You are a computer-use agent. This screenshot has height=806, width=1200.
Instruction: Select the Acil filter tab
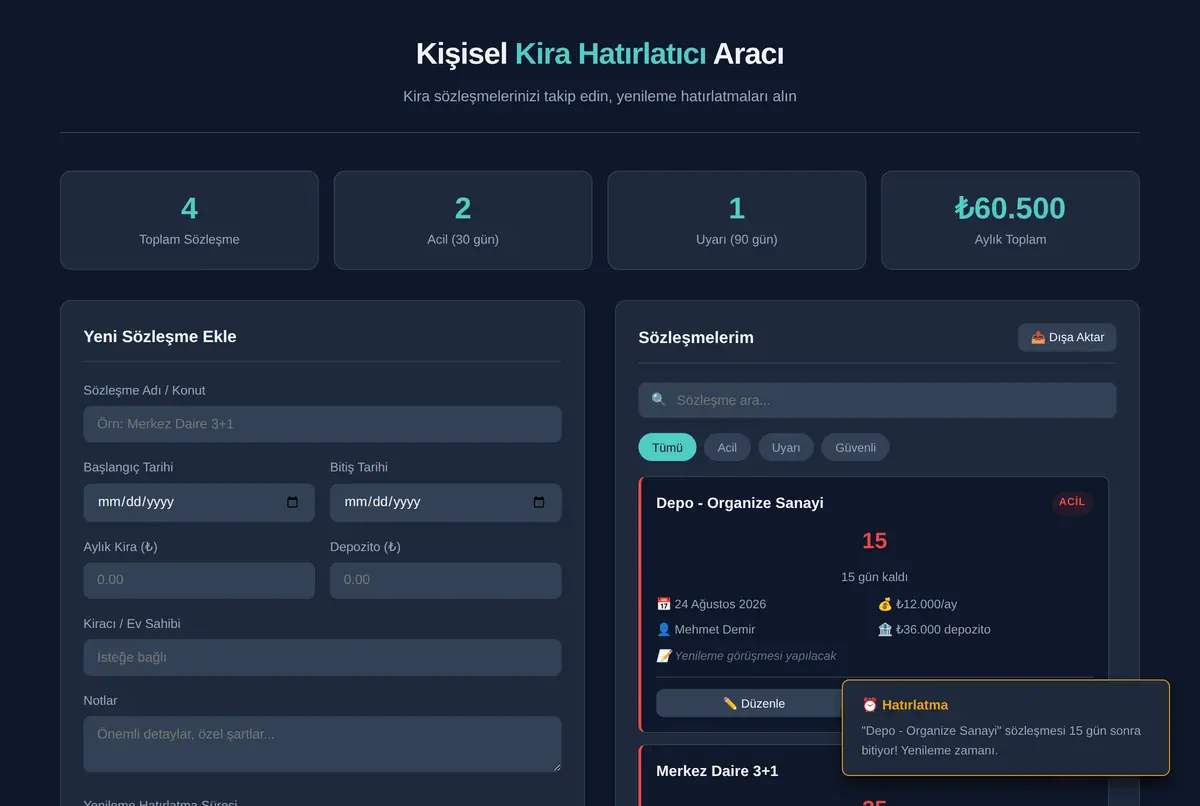(x=727, y=447)
